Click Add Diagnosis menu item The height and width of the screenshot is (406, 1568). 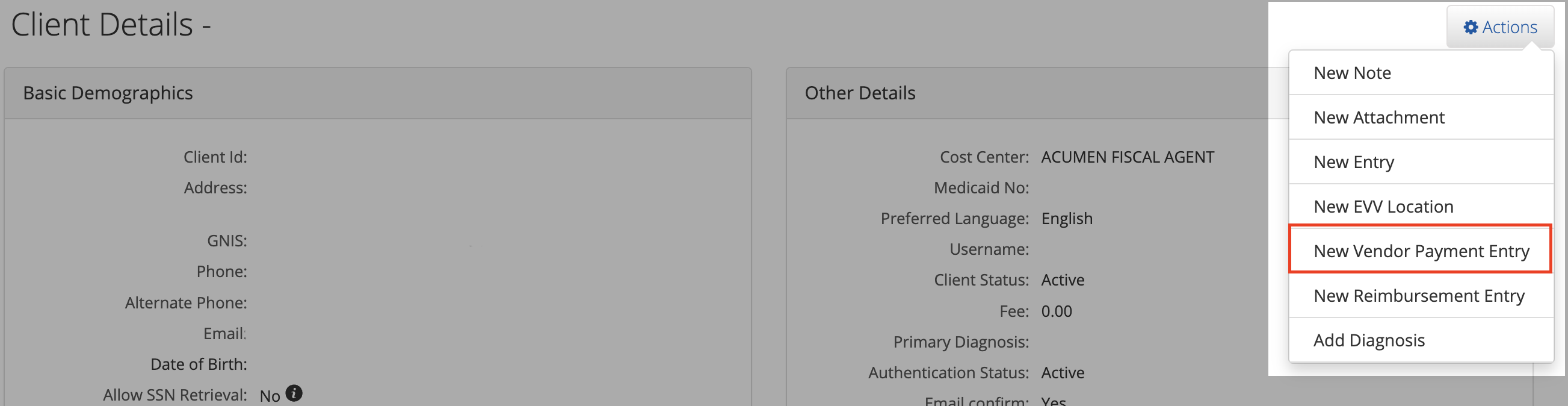[x=1369, y=340]
